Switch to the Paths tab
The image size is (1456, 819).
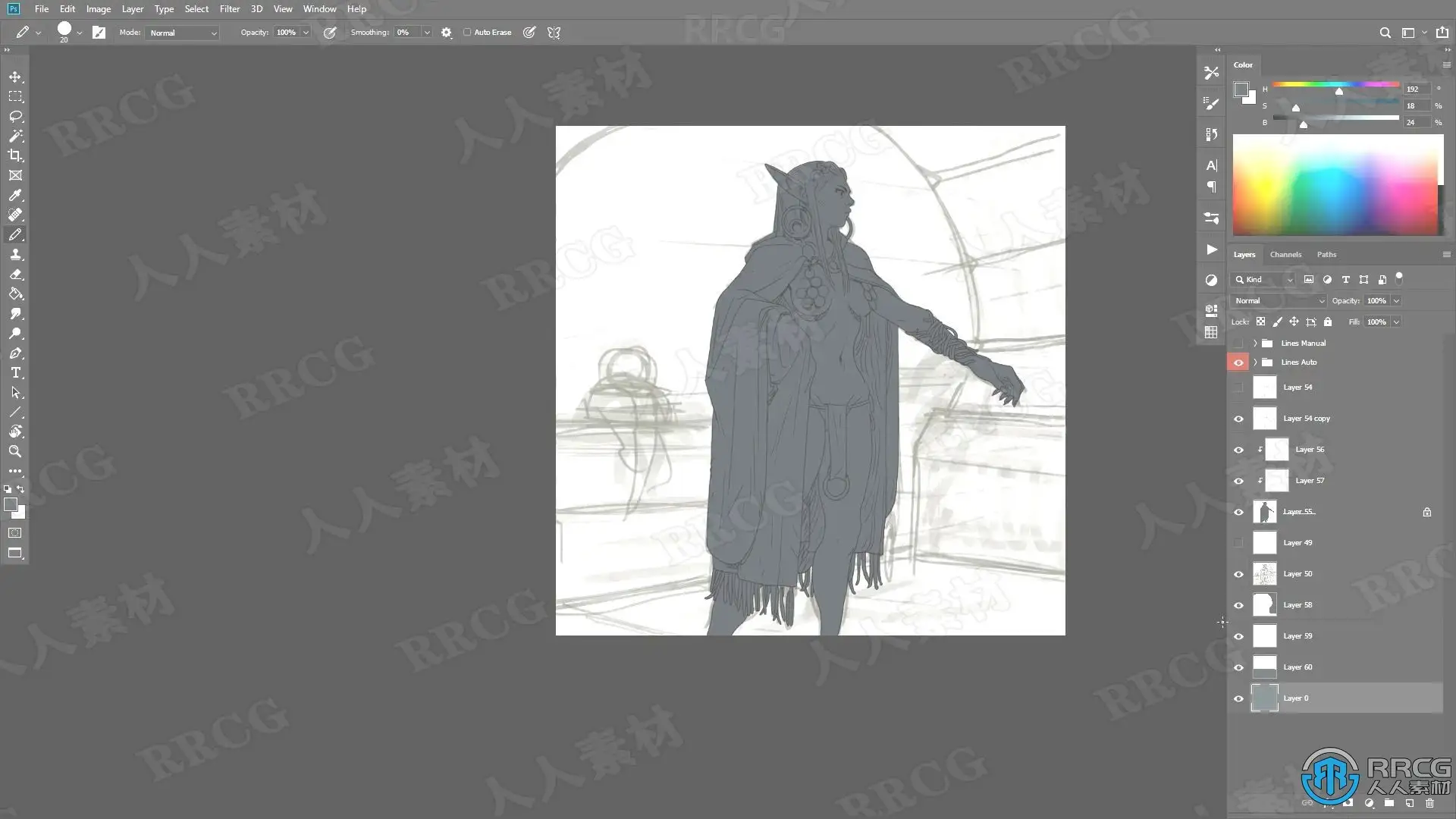coord(1326,255)
